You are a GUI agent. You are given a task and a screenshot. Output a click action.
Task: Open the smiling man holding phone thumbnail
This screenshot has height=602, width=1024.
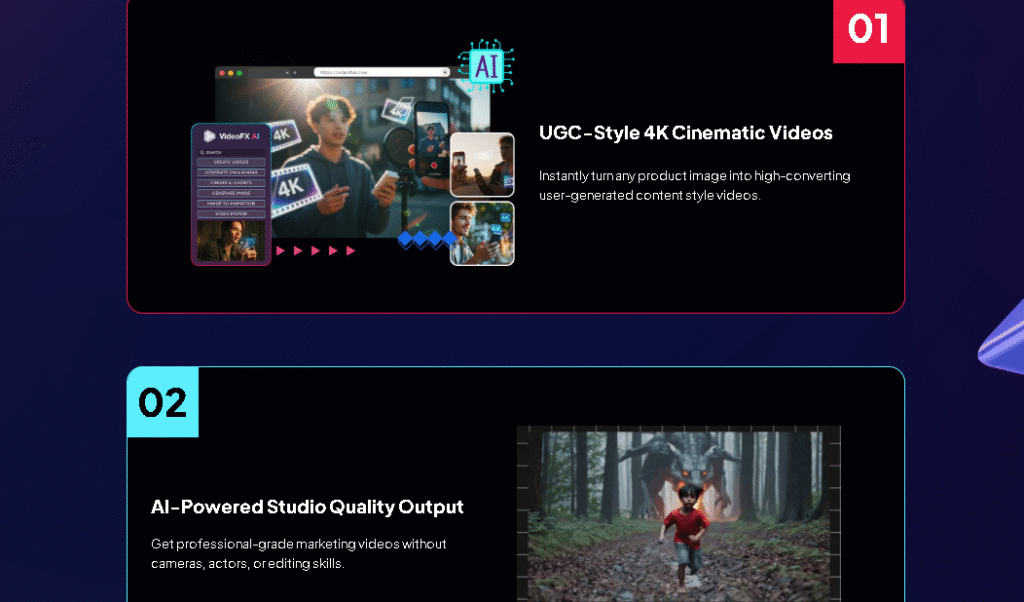coord(482,234)
